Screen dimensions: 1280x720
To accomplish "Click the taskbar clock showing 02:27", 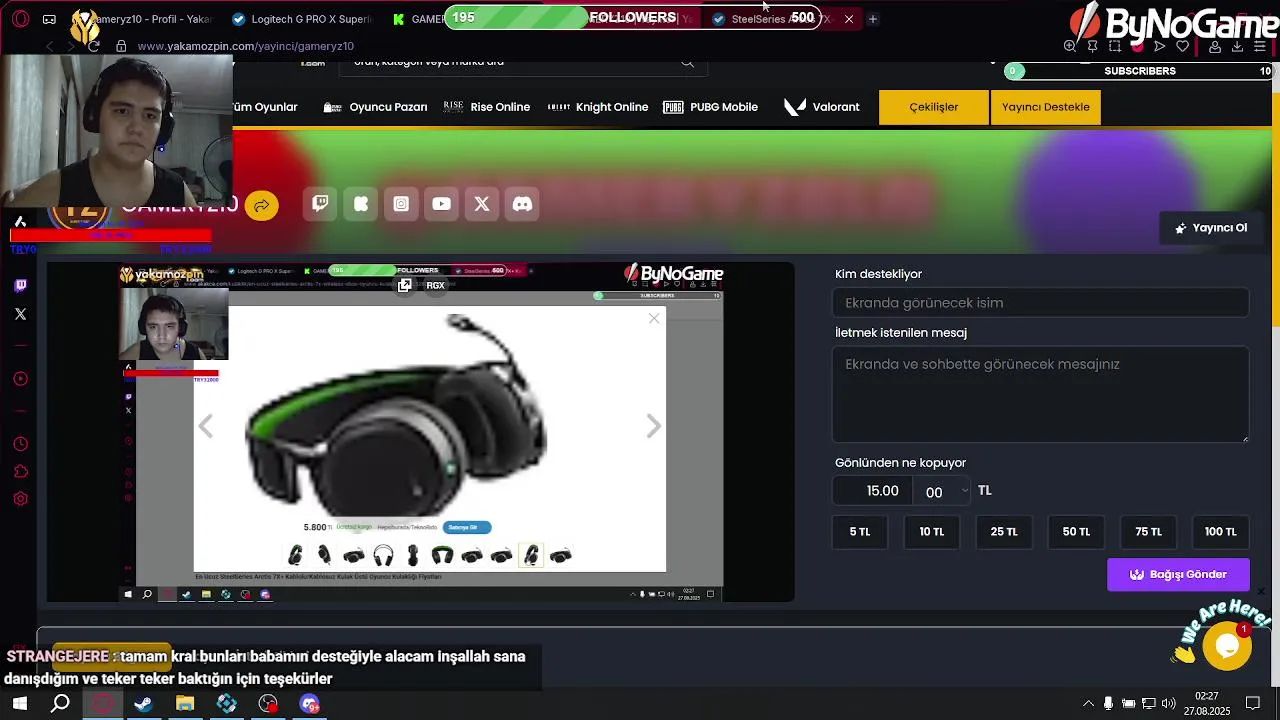I will [1207, 704].
